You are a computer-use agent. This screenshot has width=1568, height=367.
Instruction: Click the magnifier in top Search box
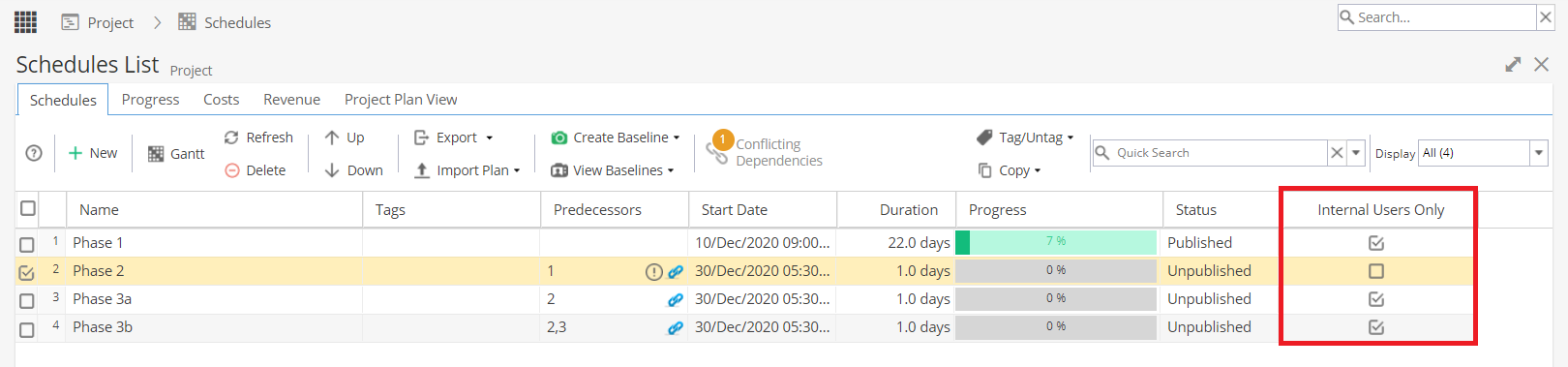1347,17
